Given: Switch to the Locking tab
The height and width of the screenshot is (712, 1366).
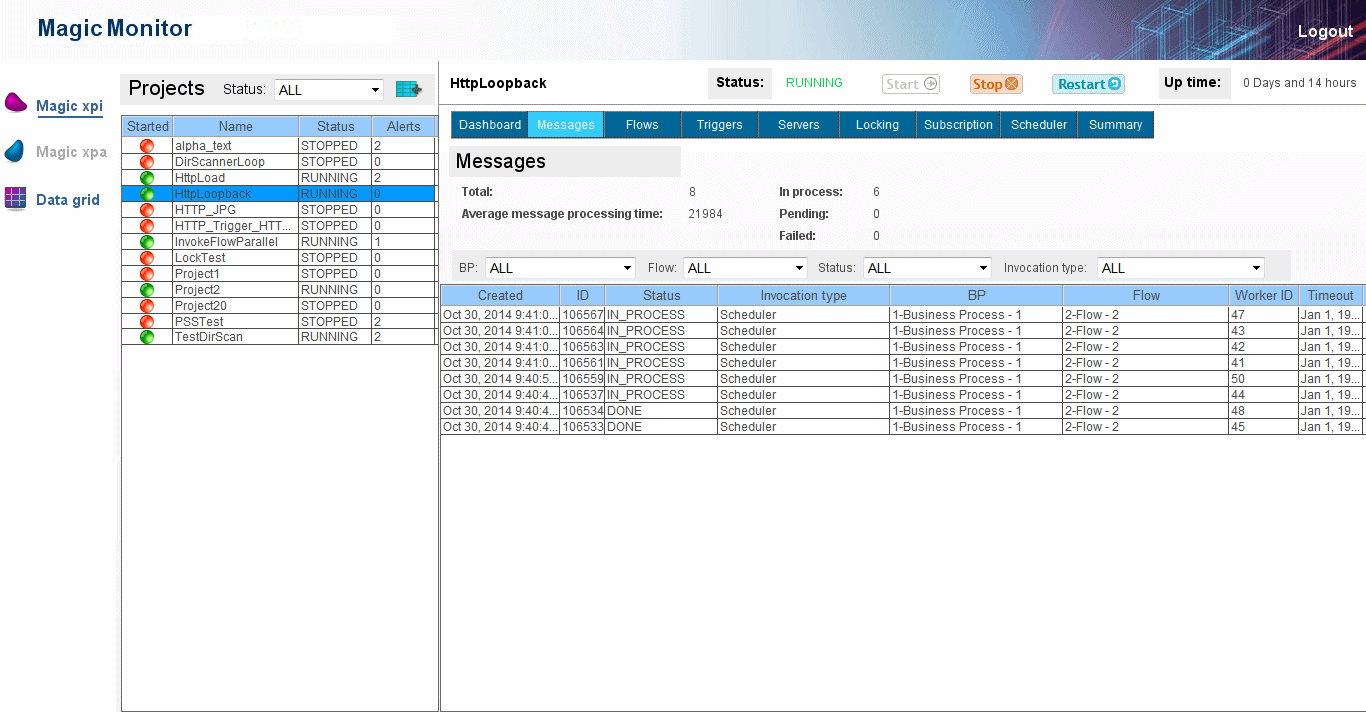Looking at the screenshot, I should (877, 125).
